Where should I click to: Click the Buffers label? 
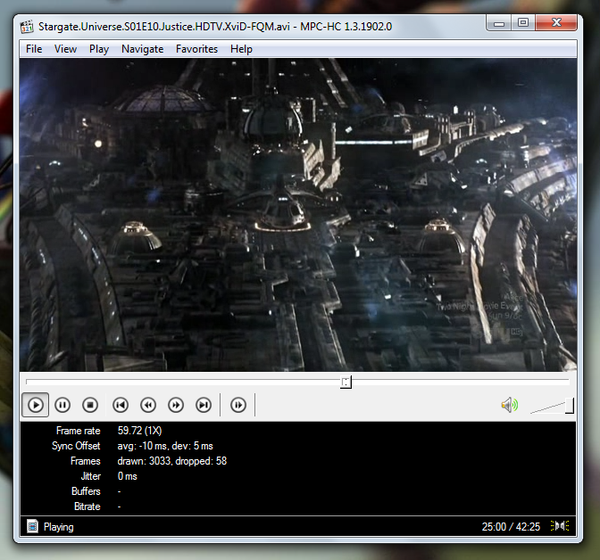click(x=86, y=491)
